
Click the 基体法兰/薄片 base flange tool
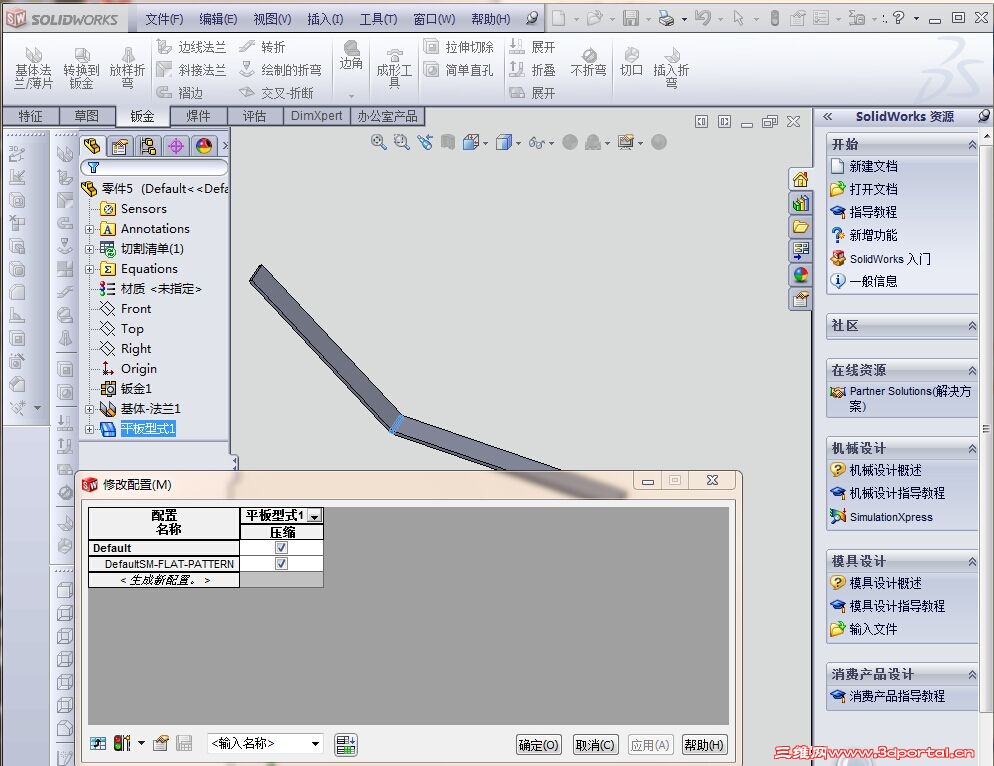click(x=33, y=67)
